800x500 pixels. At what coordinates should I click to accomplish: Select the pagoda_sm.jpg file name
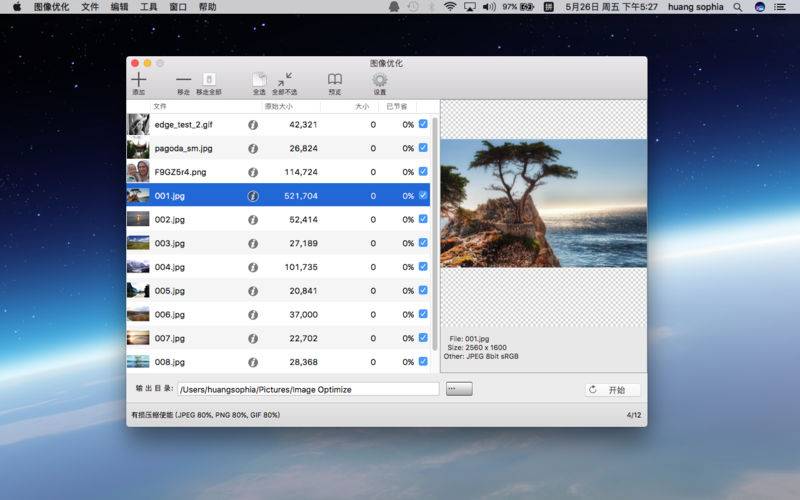(x=184, y=148)
